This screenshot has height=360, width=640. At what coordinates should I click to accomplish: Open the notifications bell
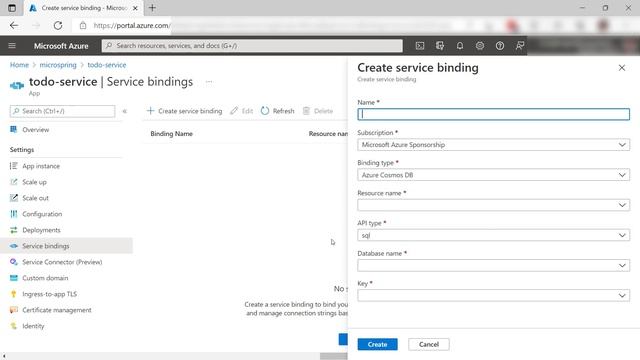click(x=460, y=46)
